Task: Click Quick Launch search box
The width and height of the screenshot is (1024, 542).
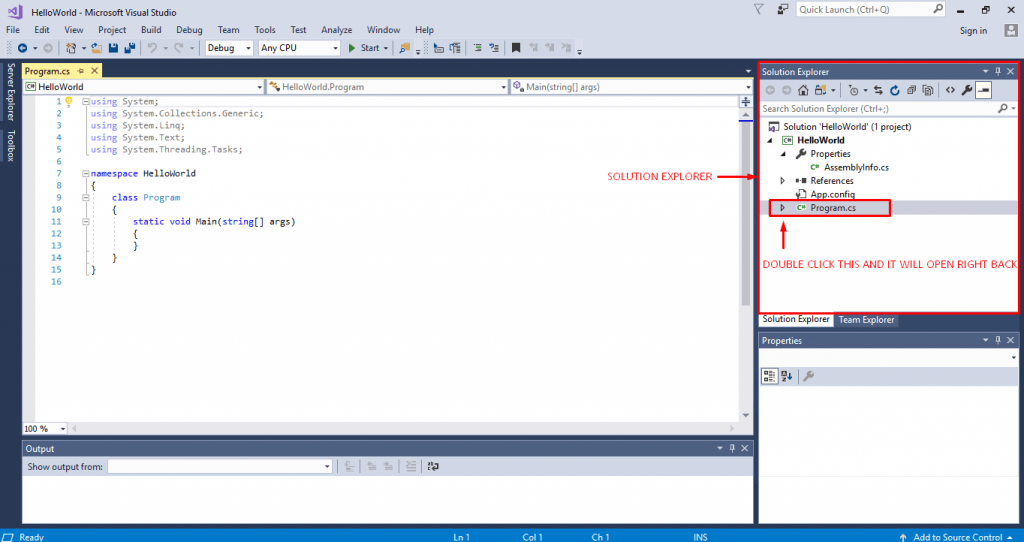Action: (x=871, y=10)
